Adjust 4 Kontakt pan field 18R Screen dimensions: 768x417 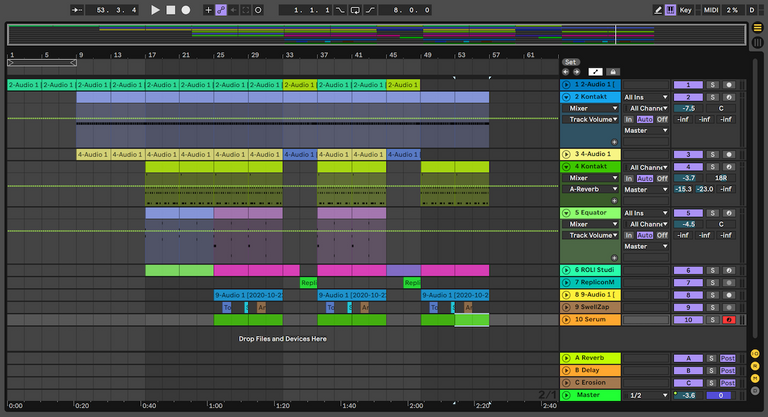click(720, 178)
